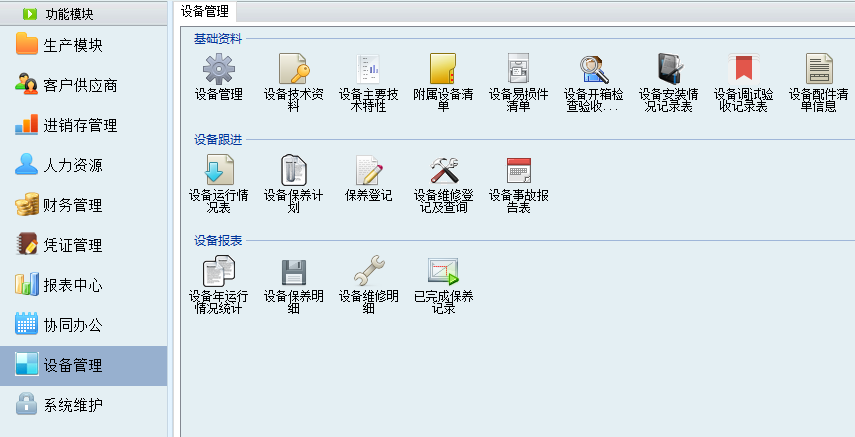Image resolution: width=855 pixels, height=437 pixels.
Task: Open 设备安装情况记录表 icon
Action: coord(669,69)
